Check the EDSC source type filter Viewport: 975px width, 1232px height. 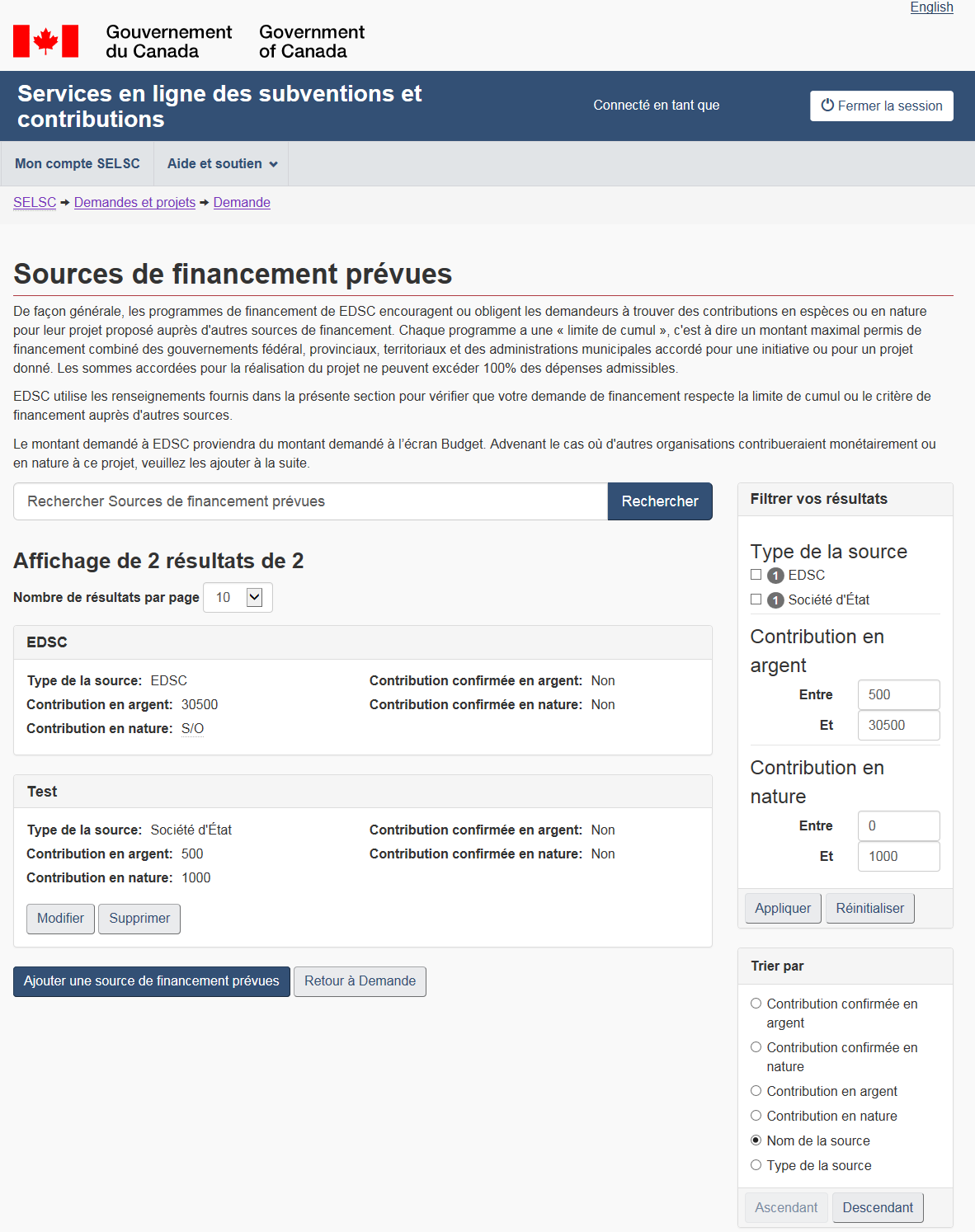[756, 575]
